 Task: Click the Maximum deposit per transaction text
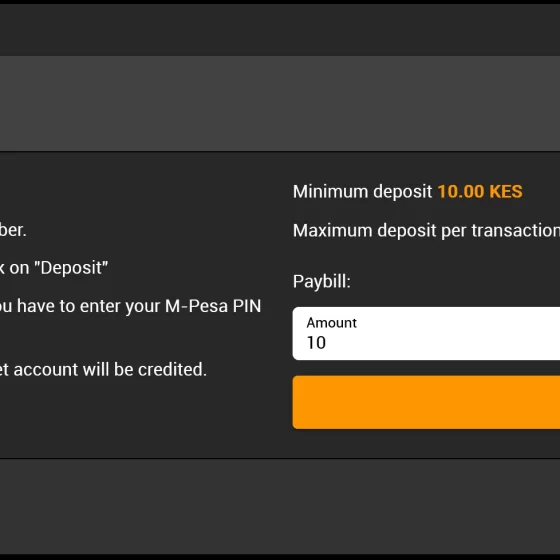point(426,231)
